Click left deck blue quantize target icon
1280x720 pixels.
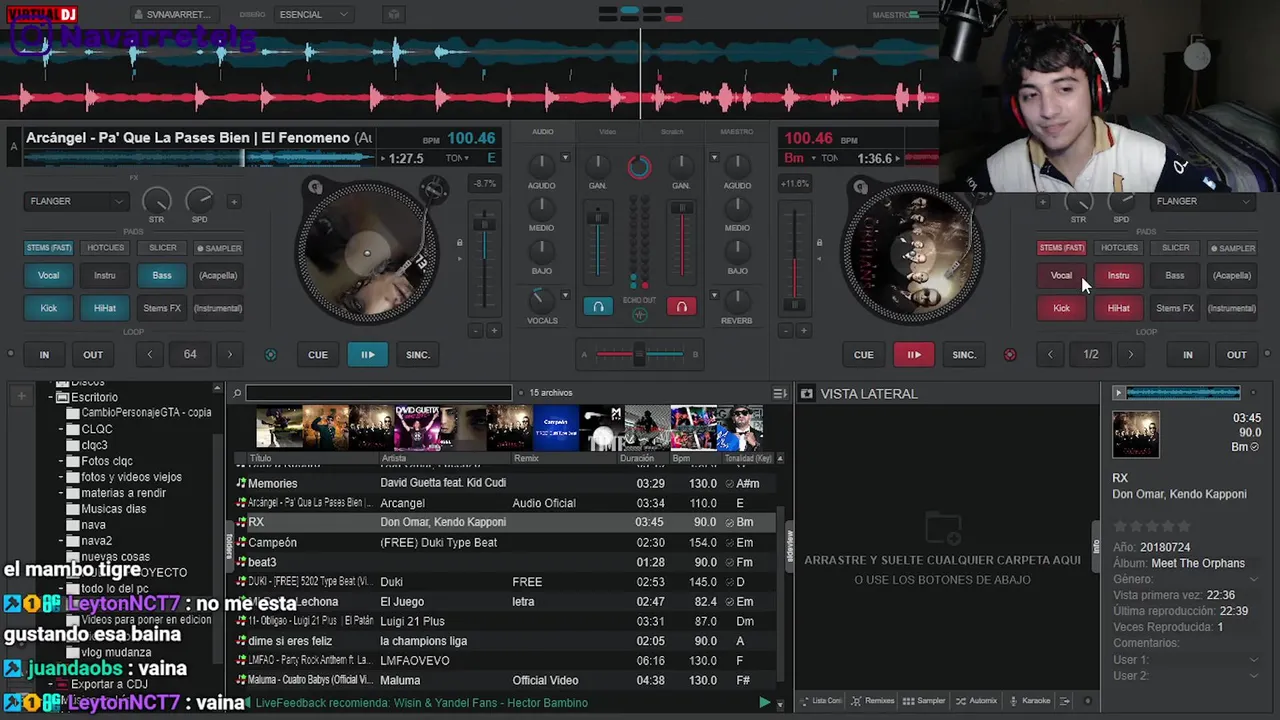pyautogui.click(x=270, y=355)
